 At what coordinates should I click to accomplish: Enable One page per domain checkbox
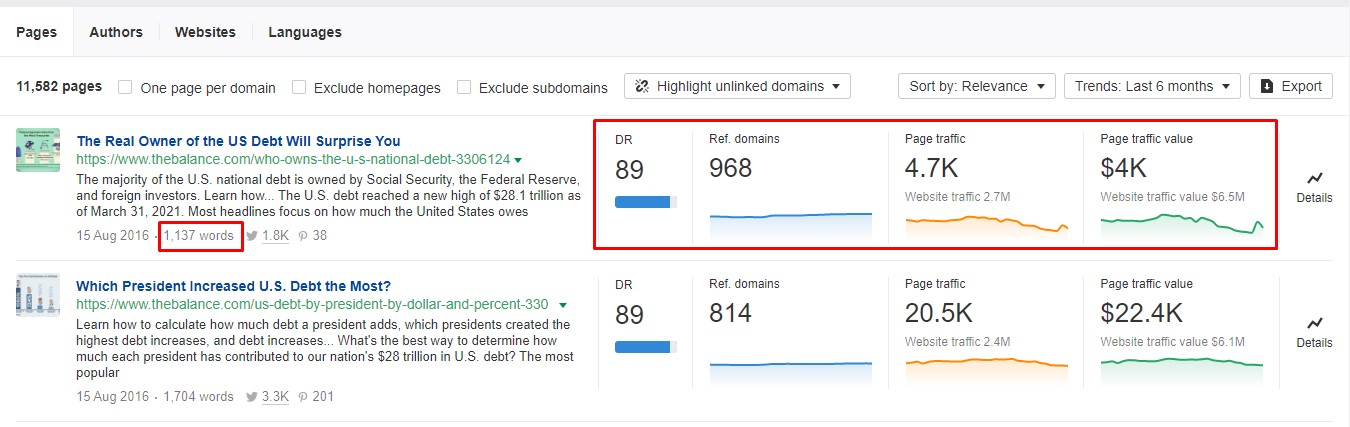pyautogui.click(x=125, y=87)
